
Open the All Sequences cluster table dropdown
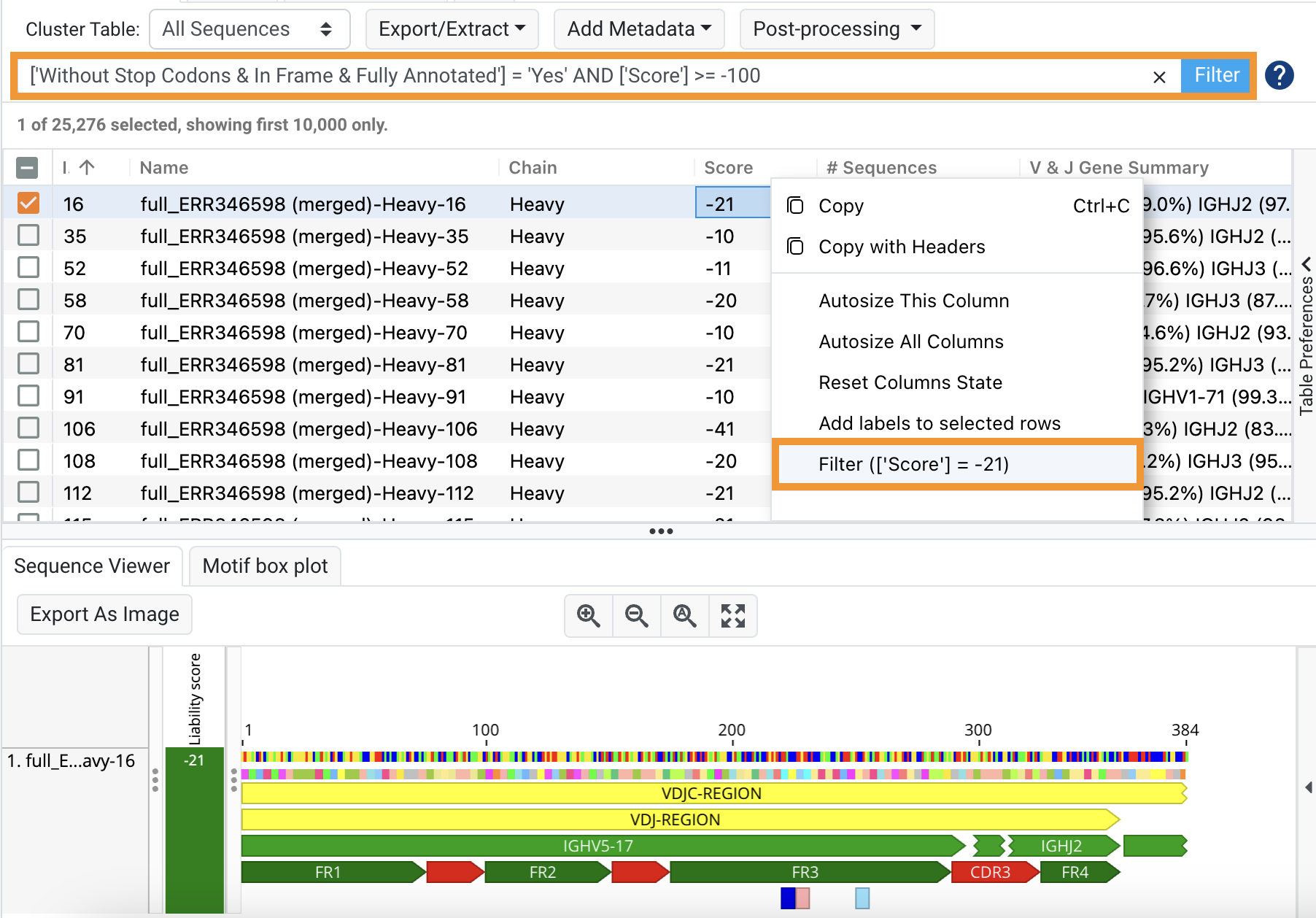point(249,29)
